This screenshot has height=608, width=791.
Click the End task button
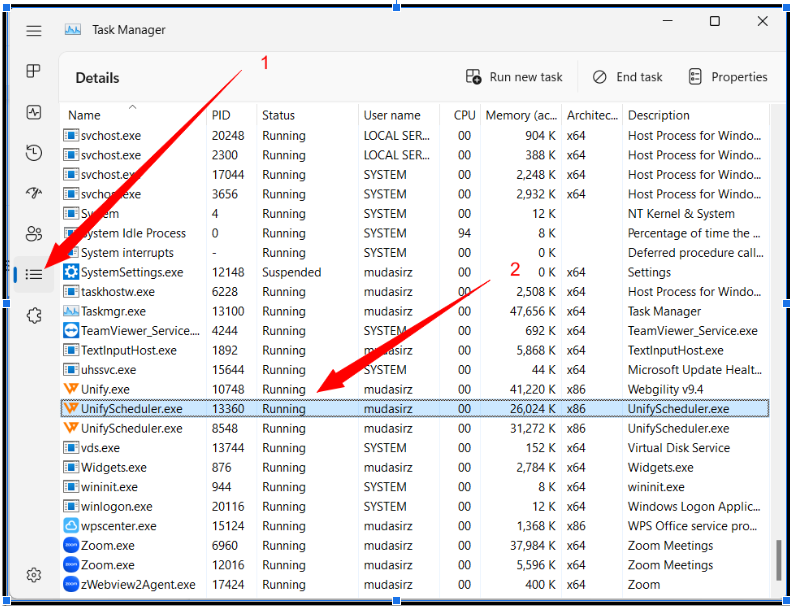point(627,77)
